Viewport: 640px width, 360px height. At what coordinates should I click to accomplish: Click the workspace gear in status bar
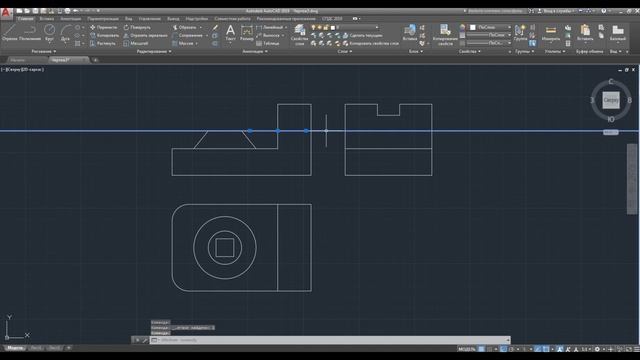[x=597, y=349]
